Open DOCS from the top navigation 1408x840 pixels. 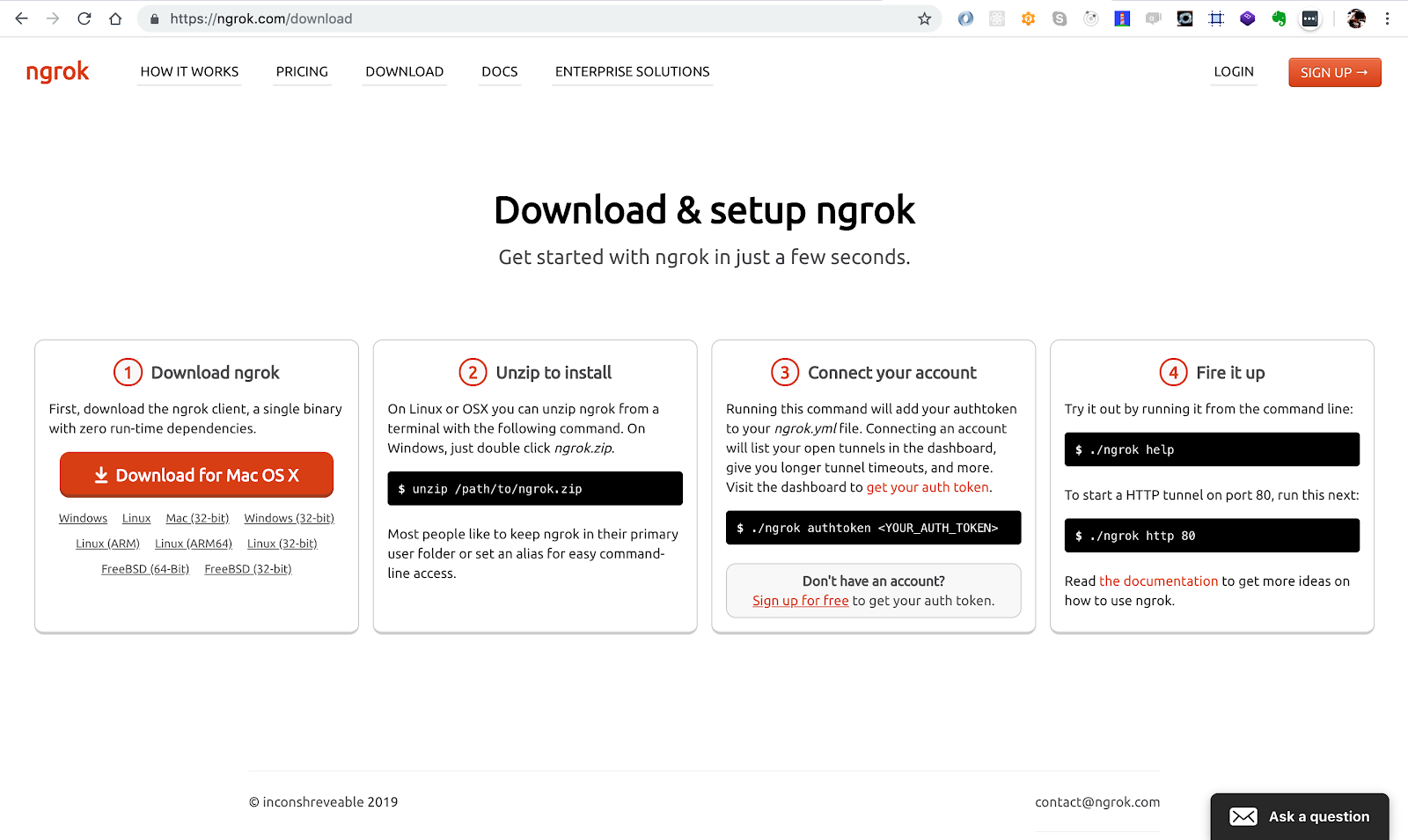pyautogui.click(x=500, y=72)
